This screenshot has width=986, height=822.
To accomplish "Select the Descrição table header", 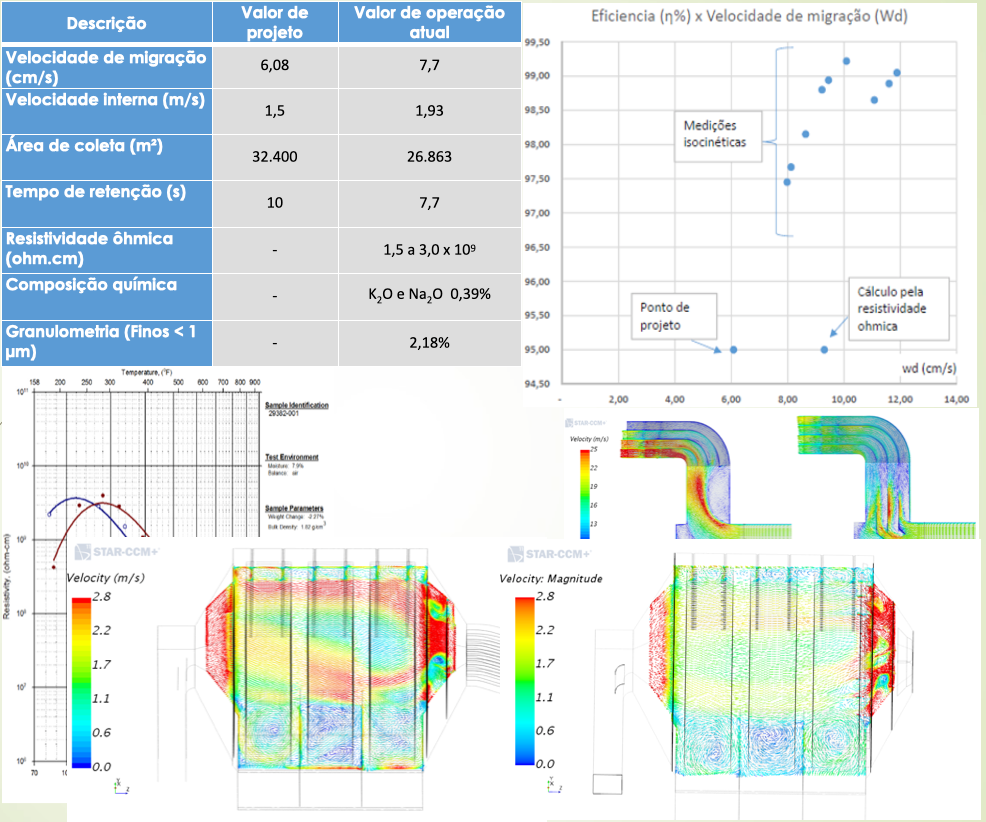I will [106, 23].
